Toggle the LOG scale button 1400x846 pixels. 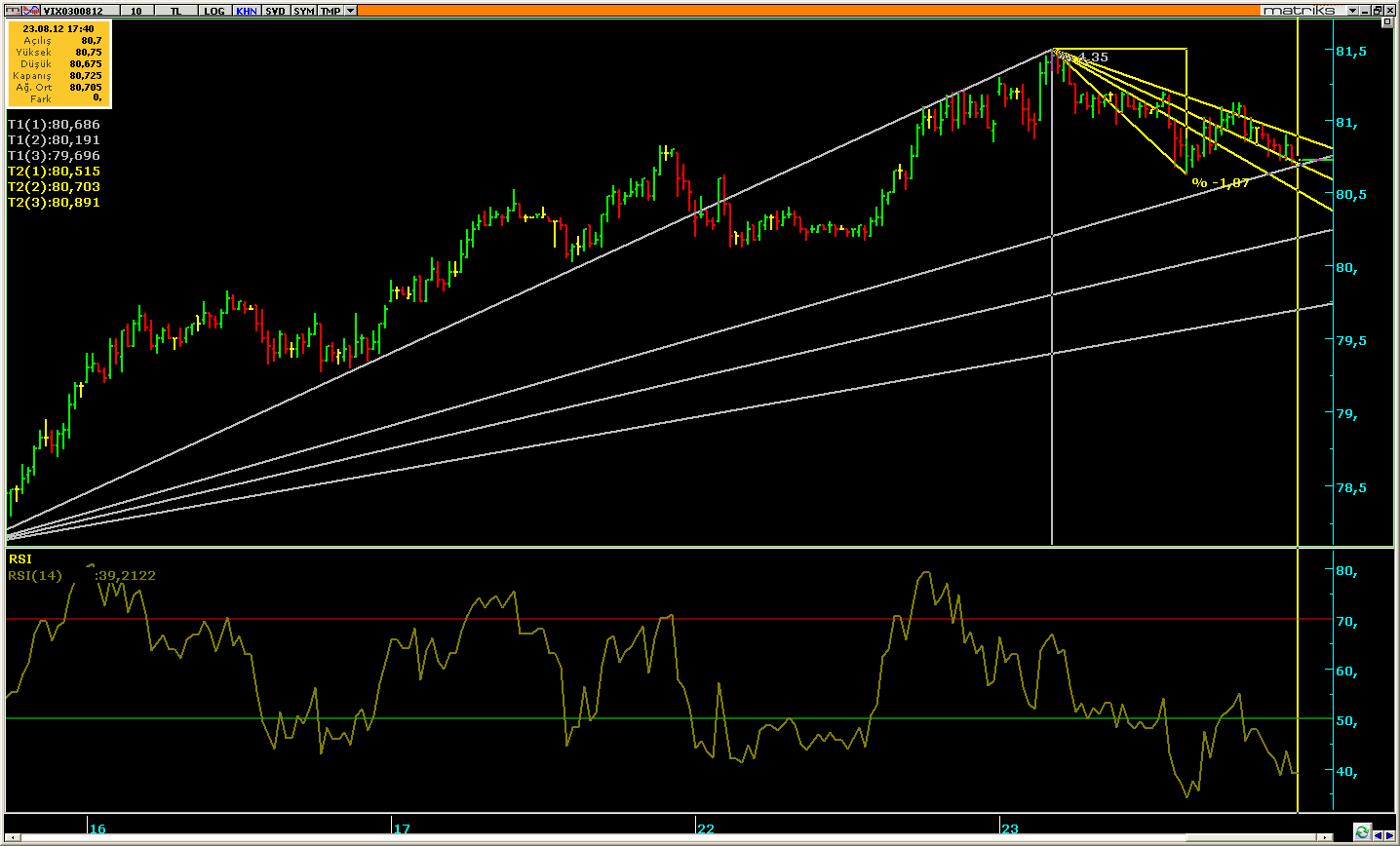coord(214,11)
